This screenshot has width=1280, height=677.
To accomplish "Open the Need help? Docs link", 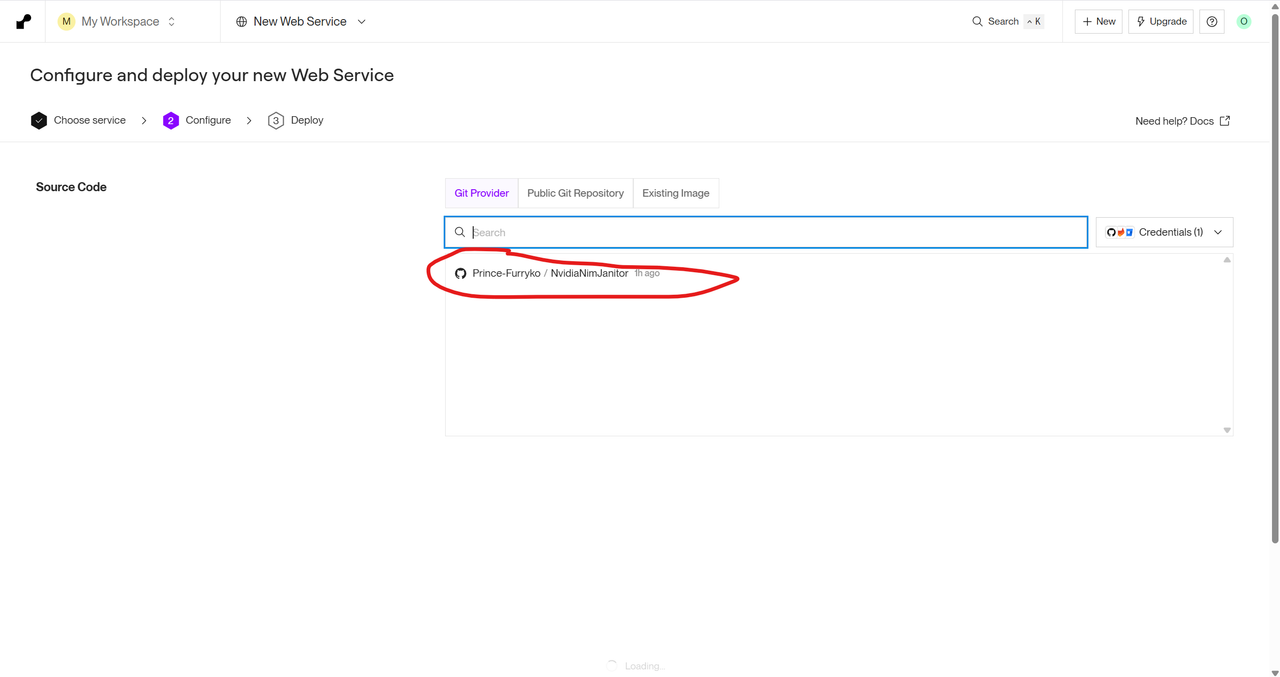I will 1183,121.
